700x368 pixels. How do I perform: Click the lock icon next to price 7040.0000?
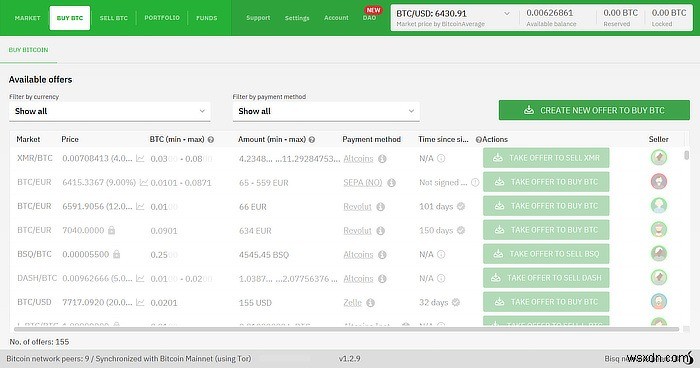(112, 230)
